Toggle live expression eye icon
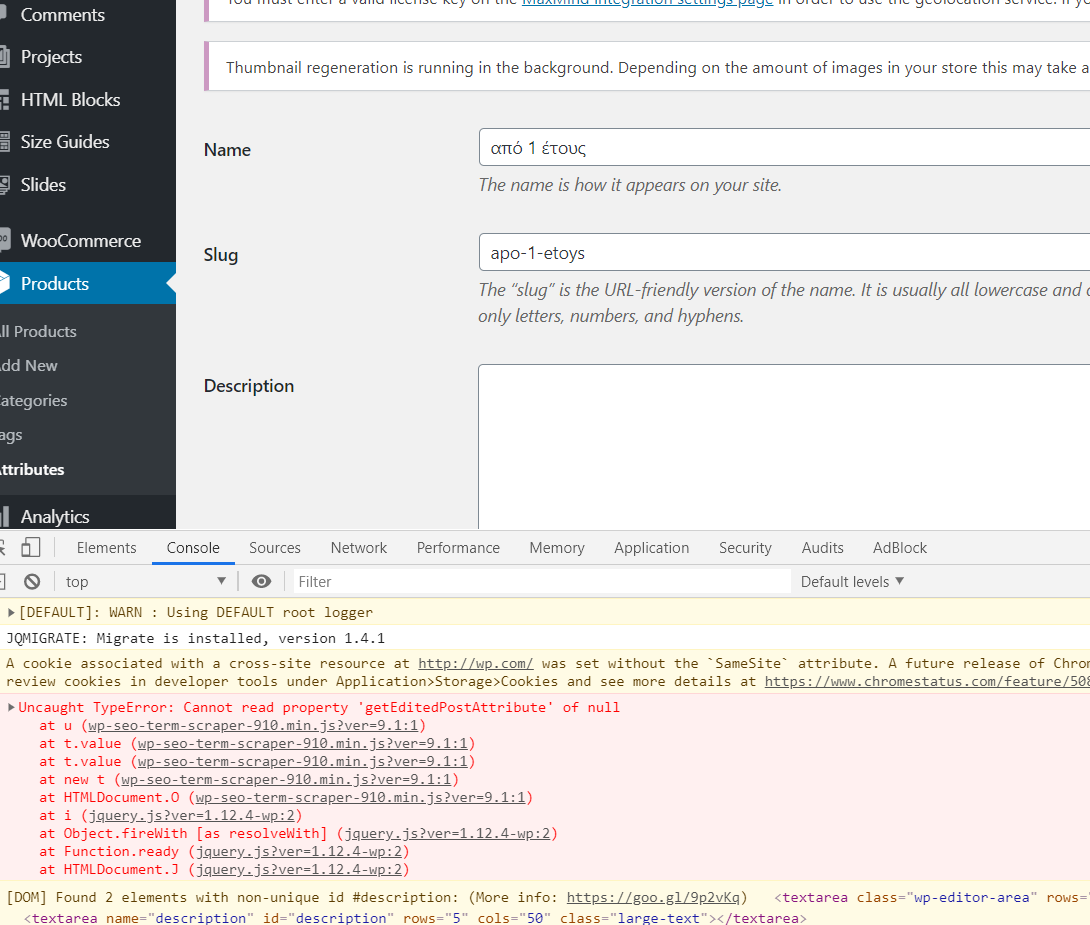Screen dimensions: 1090x925 click(x=261, y=582)
